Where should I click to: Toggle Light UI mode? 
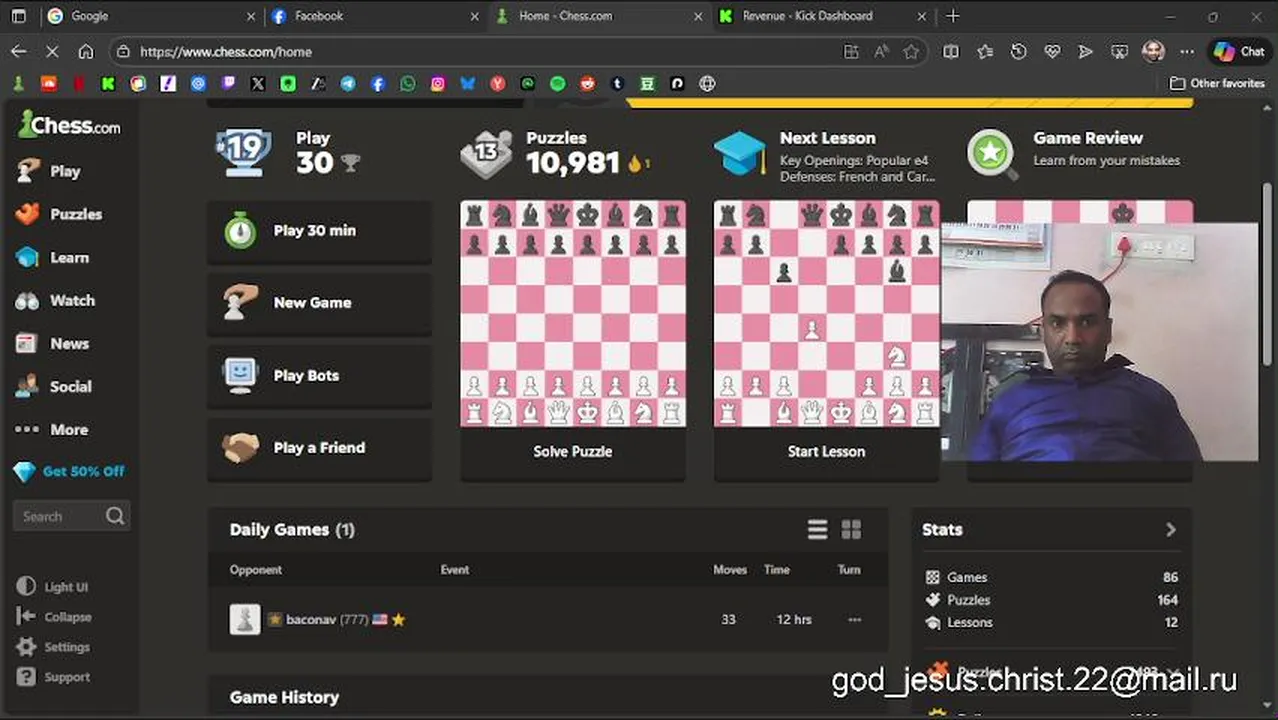(53, 587)
